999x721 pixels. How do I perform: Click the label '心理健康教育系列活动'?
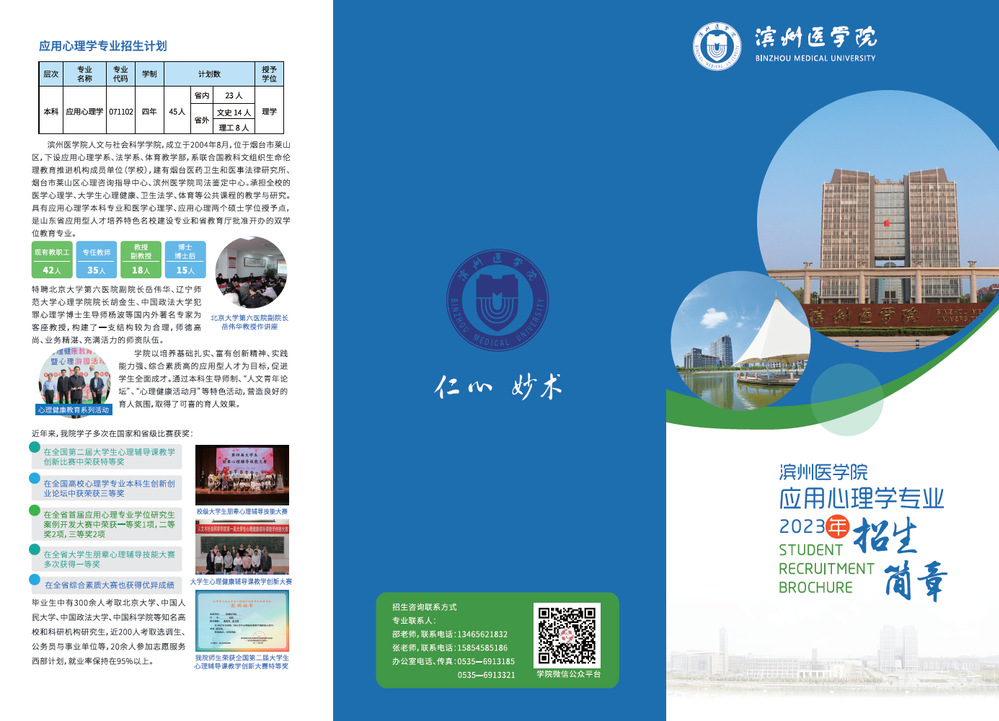[73, 410]
